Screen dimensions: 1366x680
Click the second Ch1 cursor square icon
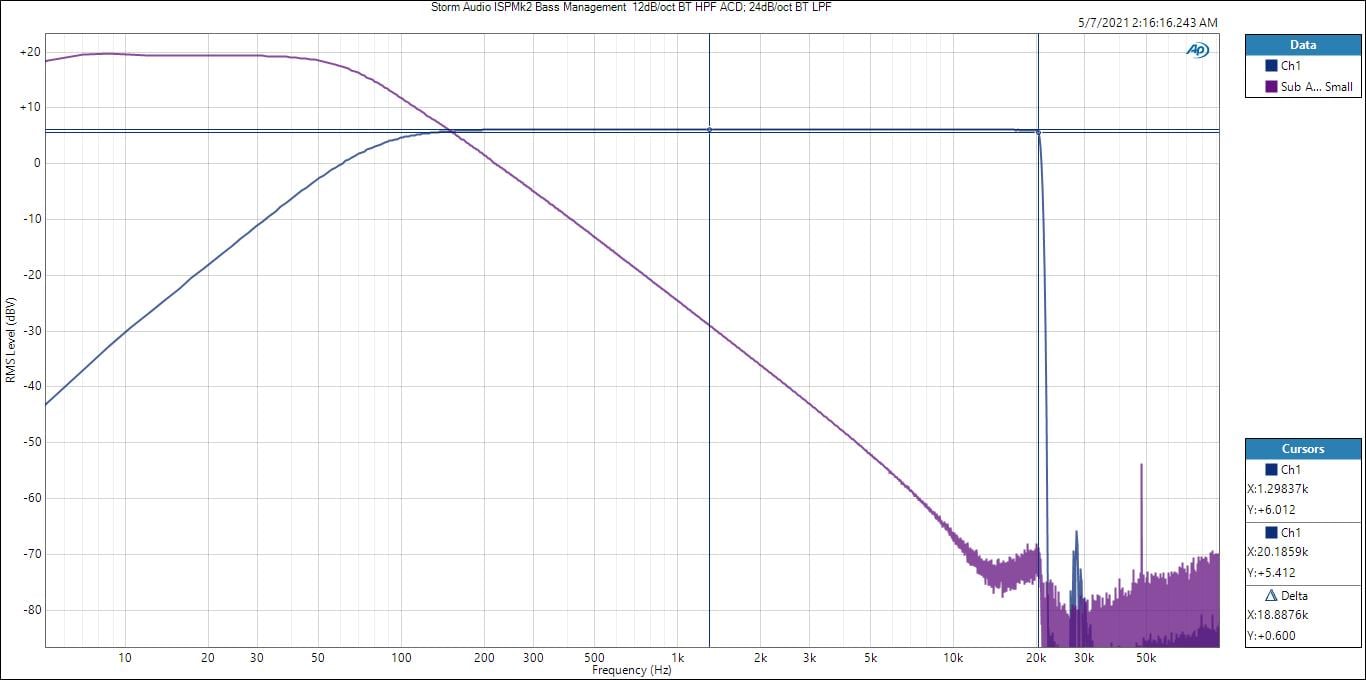(x=1271, y=533)
